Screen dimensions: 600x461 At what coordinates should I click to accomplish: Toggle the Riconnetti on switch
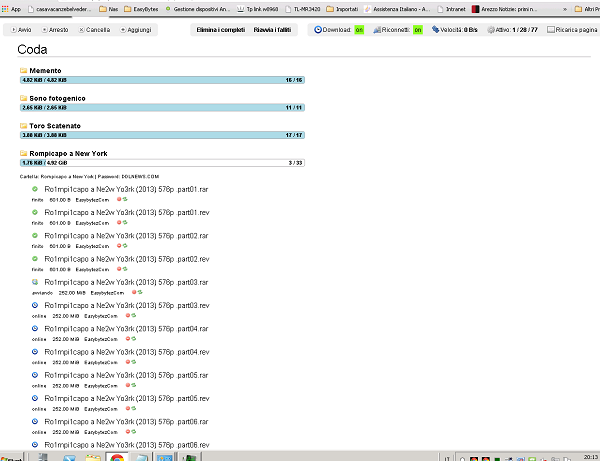click(x=418, y=31)
